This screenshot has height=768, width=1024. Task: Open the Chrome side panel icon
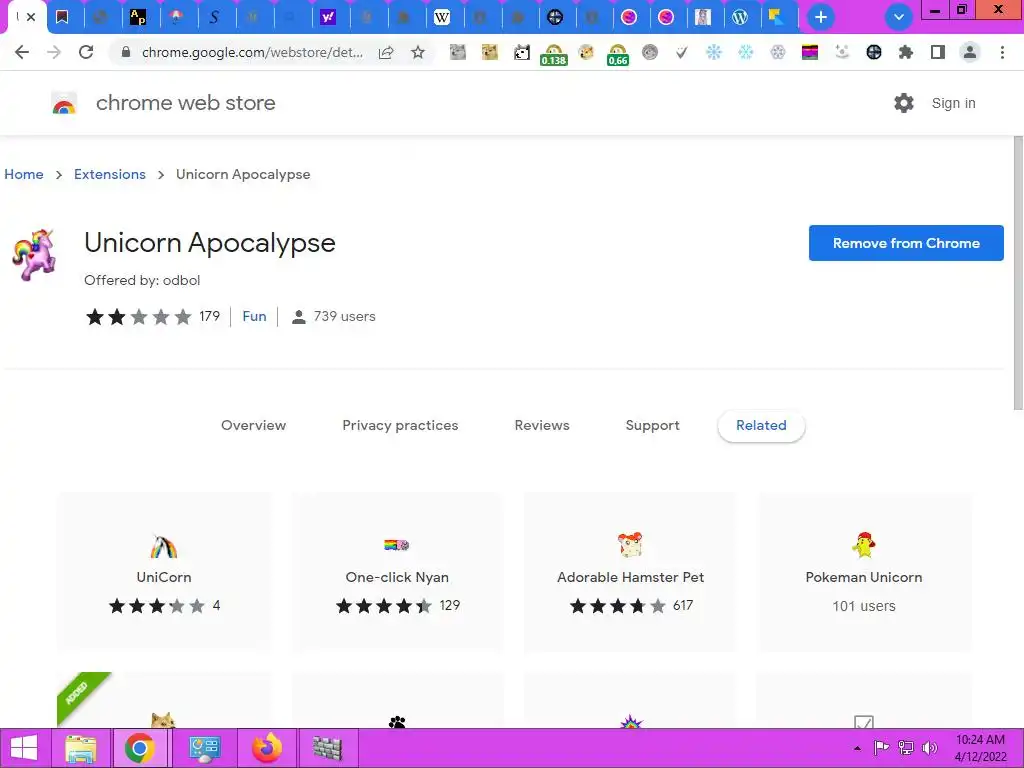coord(938,52)
